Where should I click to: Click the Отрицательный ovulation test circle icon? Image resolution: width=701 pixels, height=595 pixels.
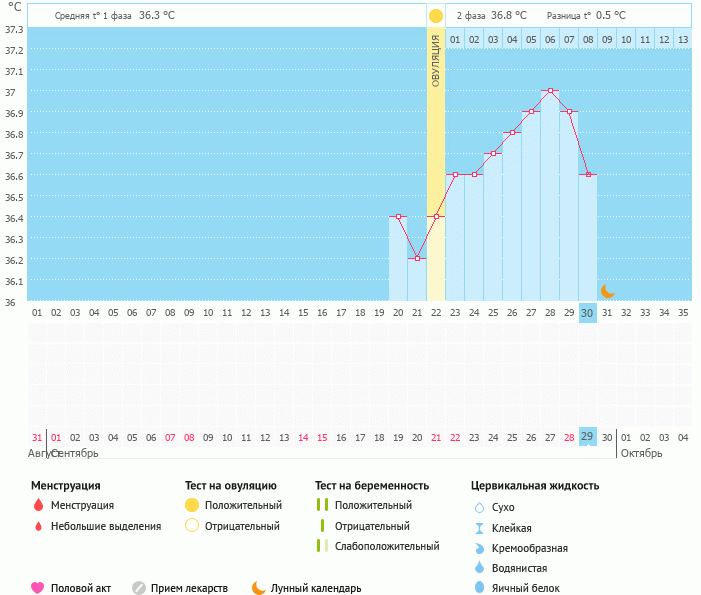pyautogui.click(x=192, y=526)
